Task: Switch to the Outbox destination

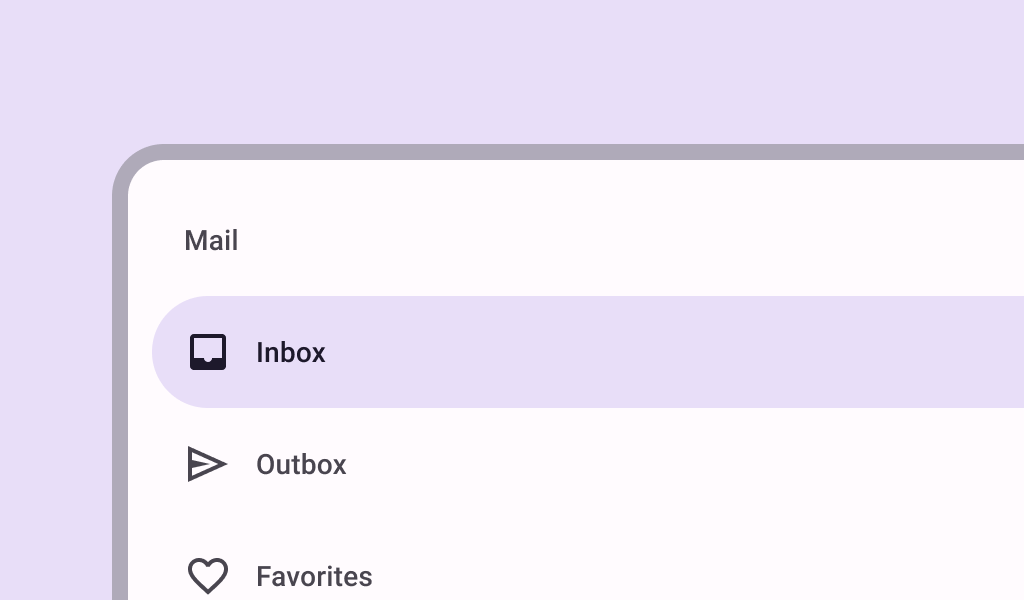Action: coord(588,464)
